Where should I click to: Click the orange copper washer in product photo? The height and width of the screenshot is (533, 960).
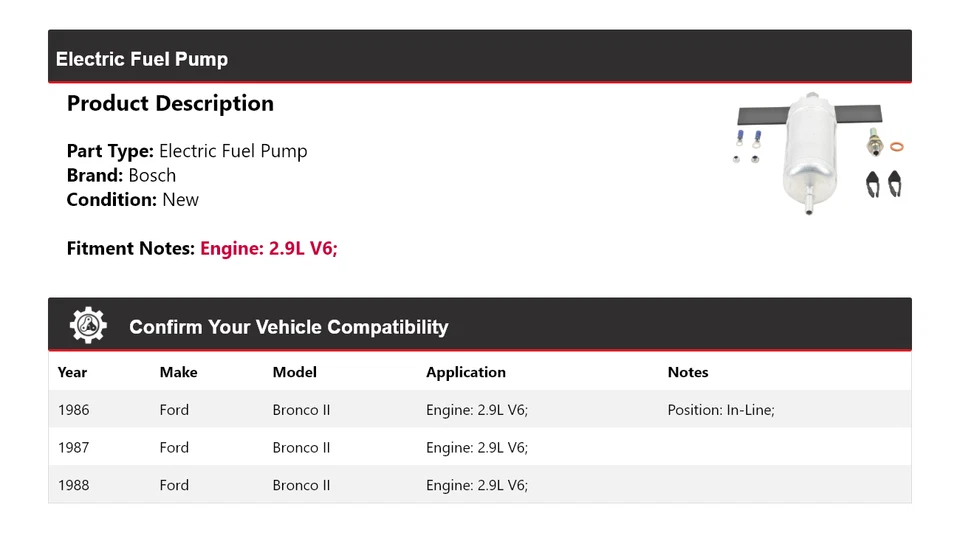pyautogui.click(x=897, y=147)
